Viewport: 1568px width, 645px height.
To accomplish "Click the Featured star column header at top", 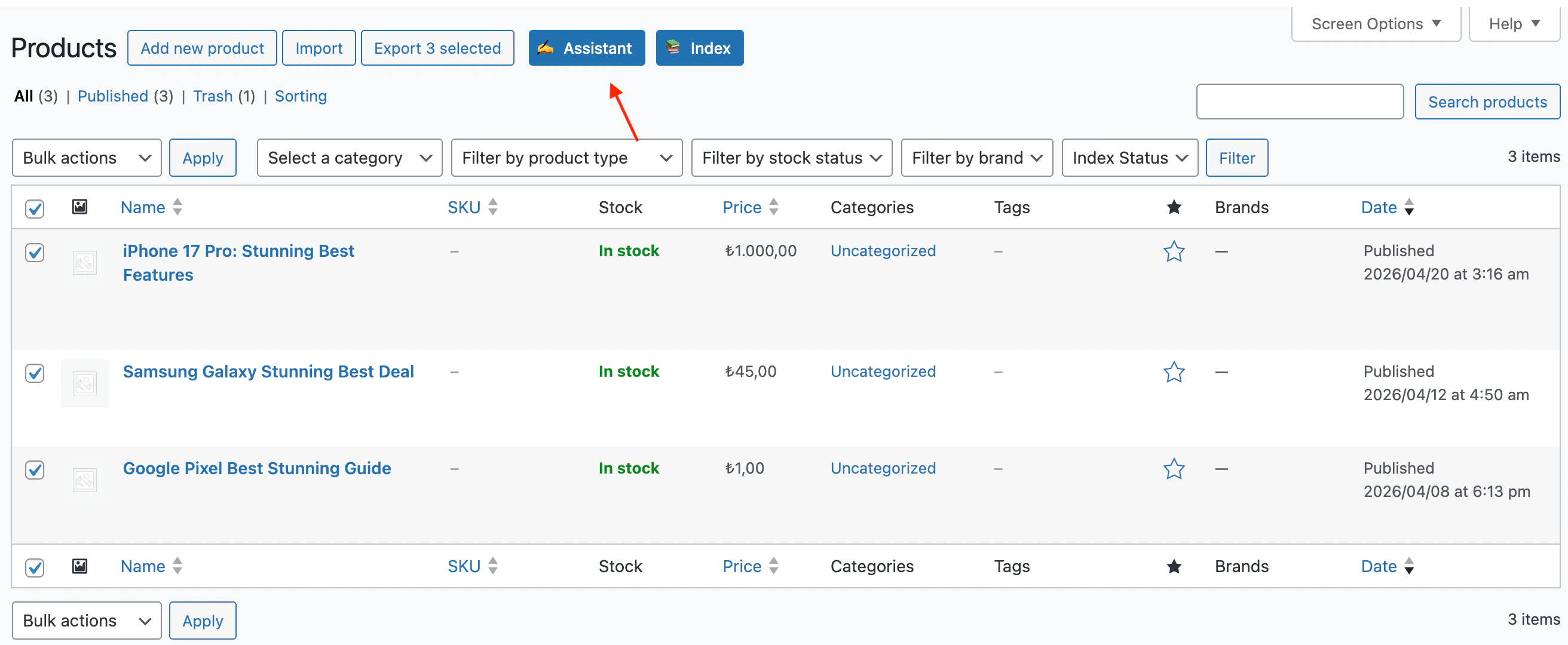I will click(1174, 207).
